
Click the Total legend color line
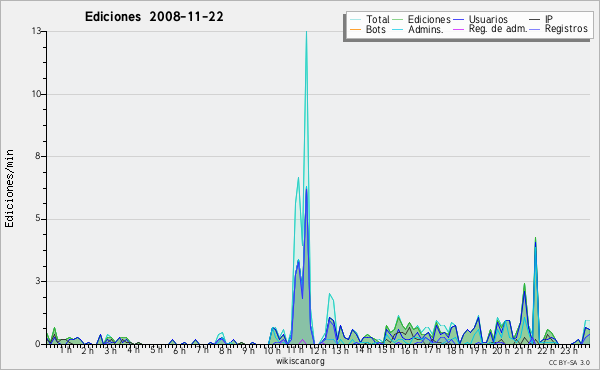click(x=355, y=20)
